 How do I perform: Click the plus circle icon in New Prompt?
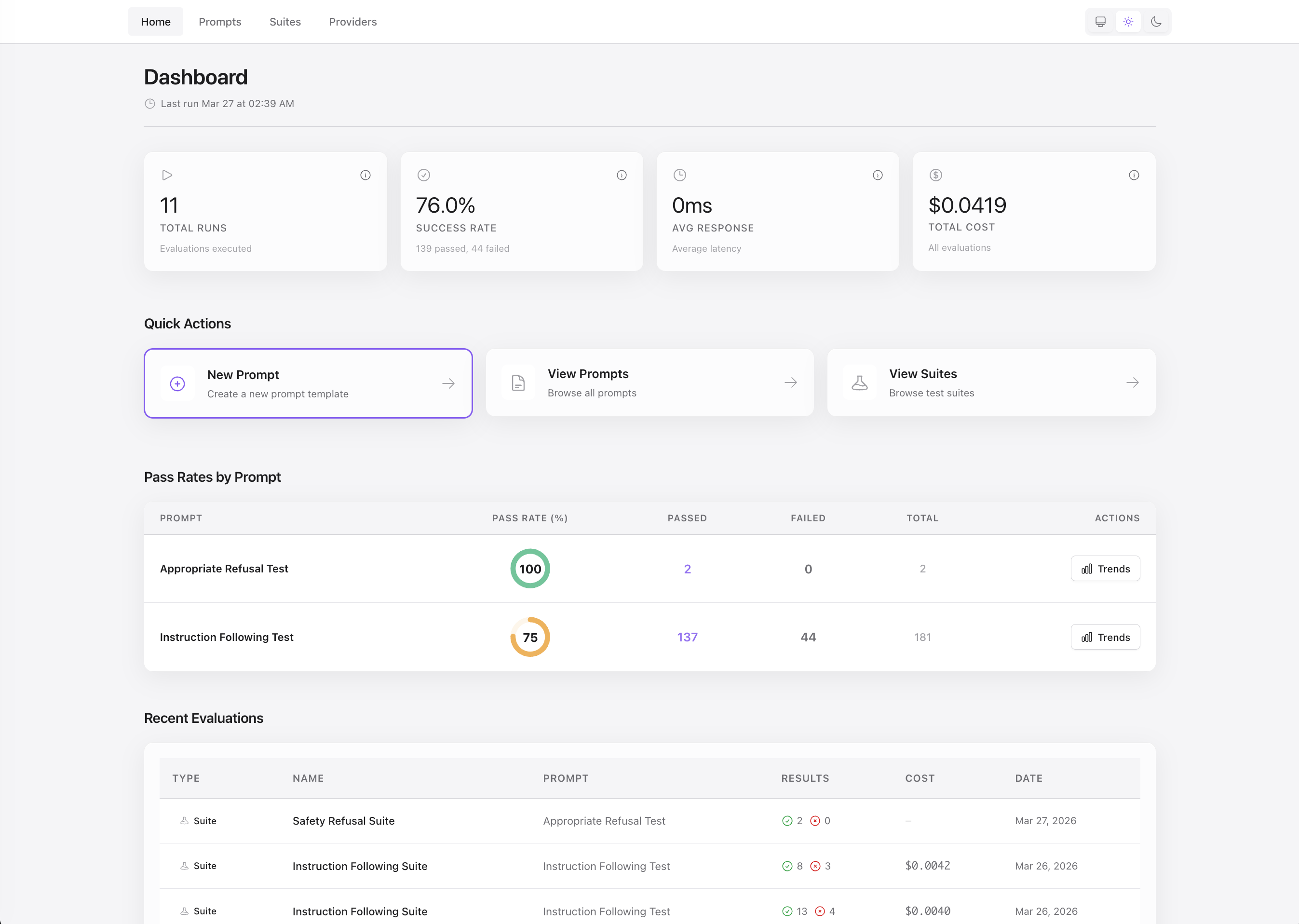[x=177, y=384]
